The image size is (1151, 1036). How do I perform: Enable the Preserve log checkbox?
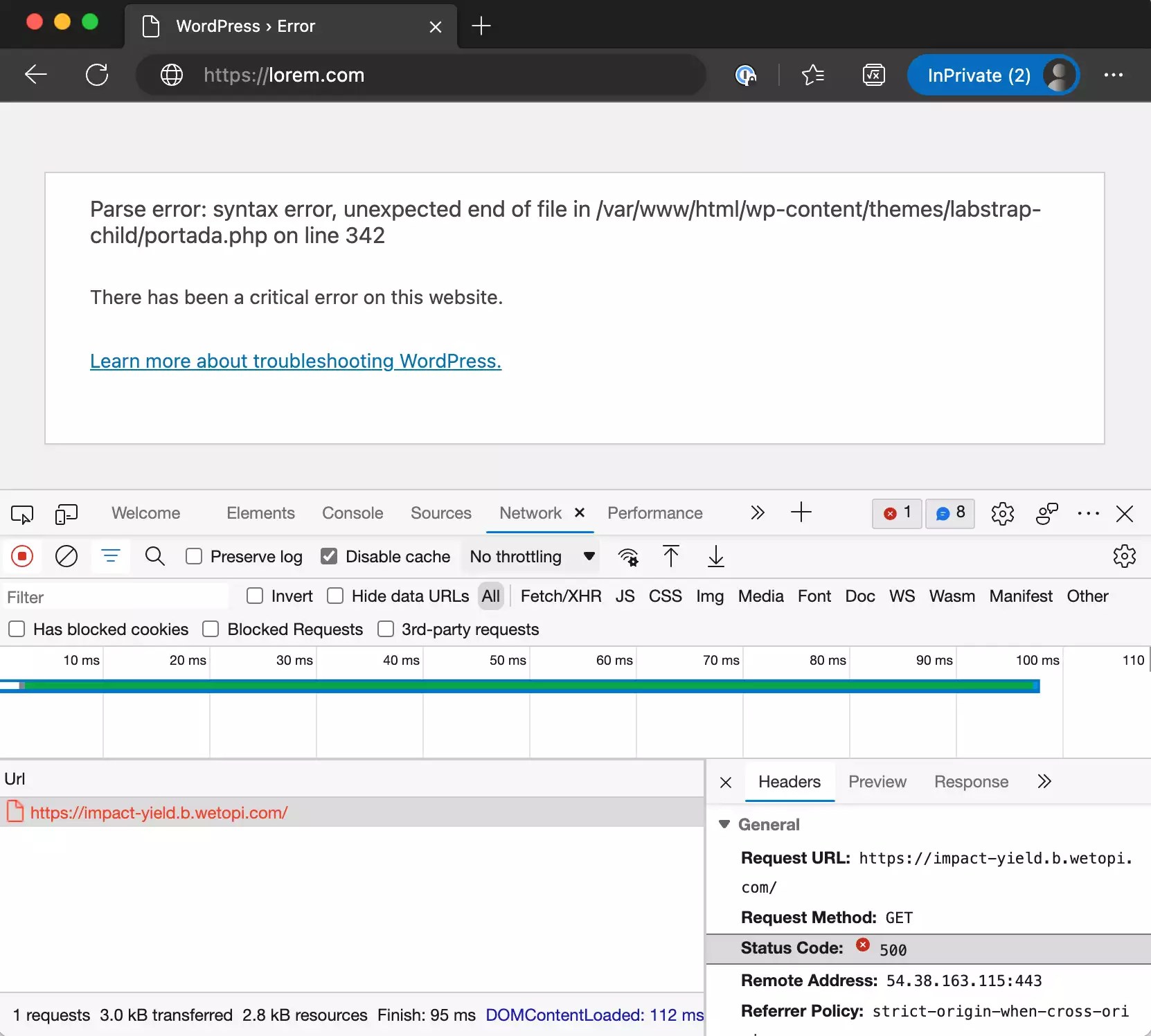pos(195,557)
